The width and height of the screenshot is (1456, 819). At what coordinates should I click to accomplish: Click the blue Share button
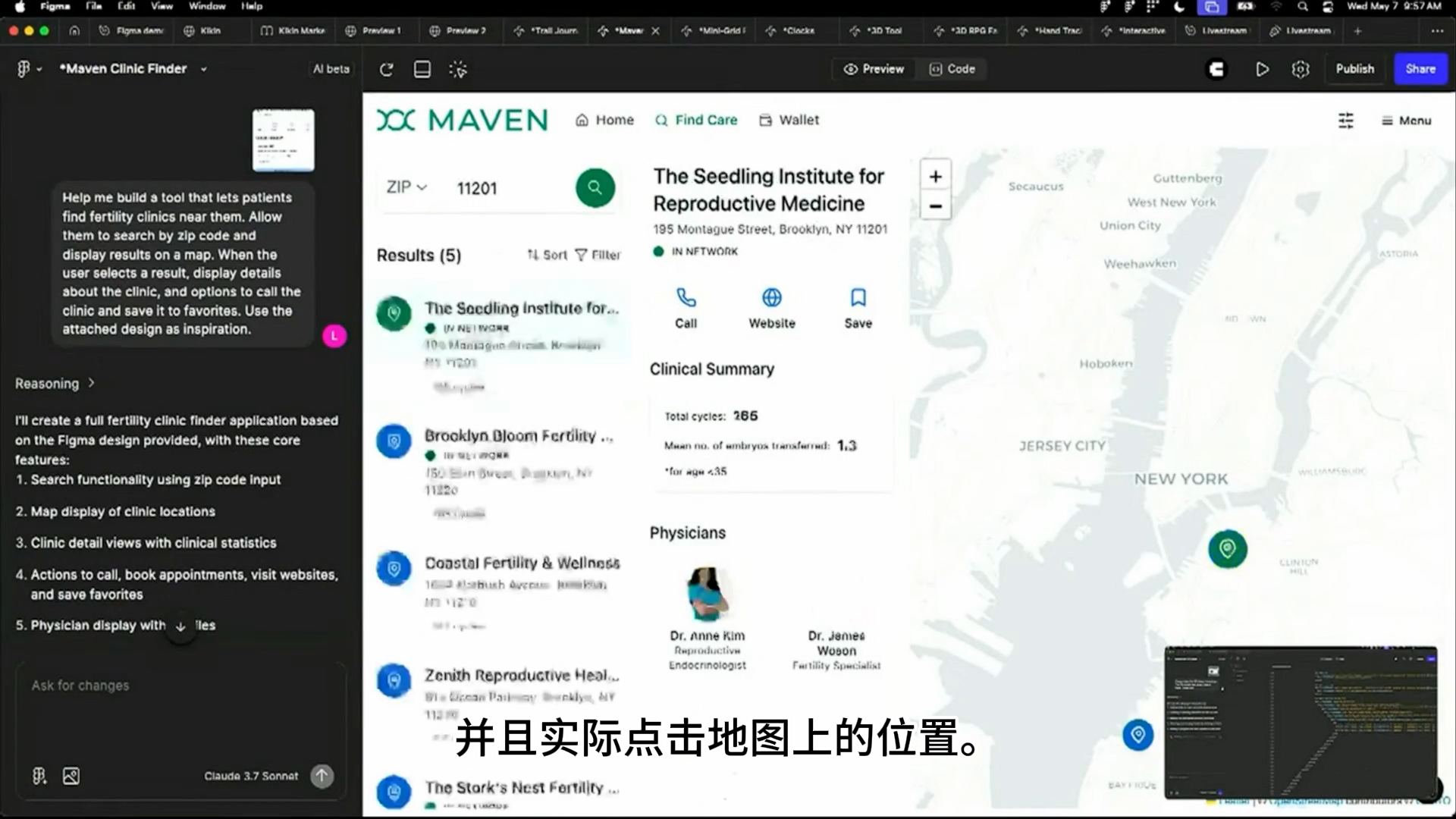(x=1420, y=69)
